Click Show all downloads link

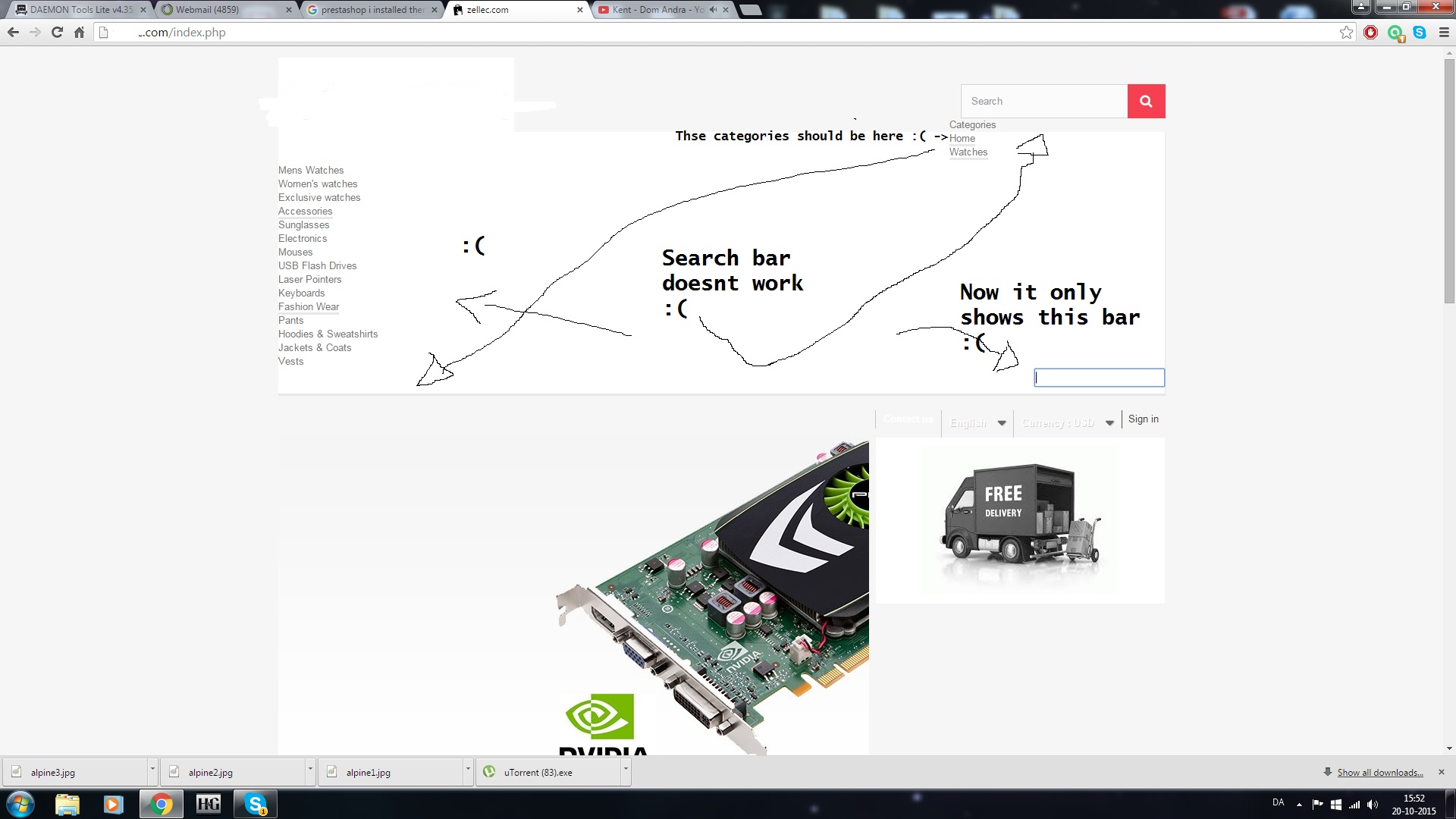coord(1380,772)
